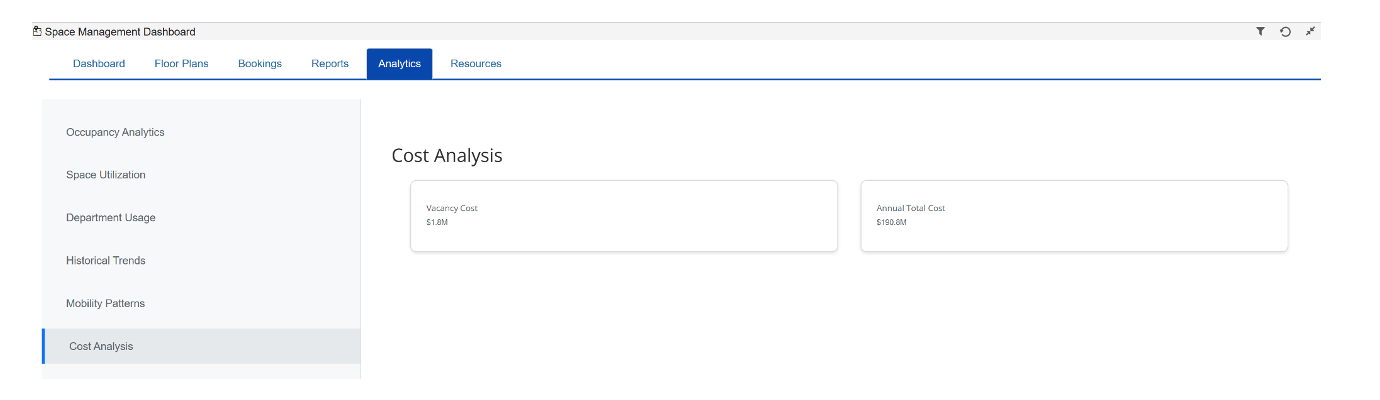The height and width of the screenshot is (400, 1380).
Task: Click the Vacancy Cost card
Action: coord(623,216)
